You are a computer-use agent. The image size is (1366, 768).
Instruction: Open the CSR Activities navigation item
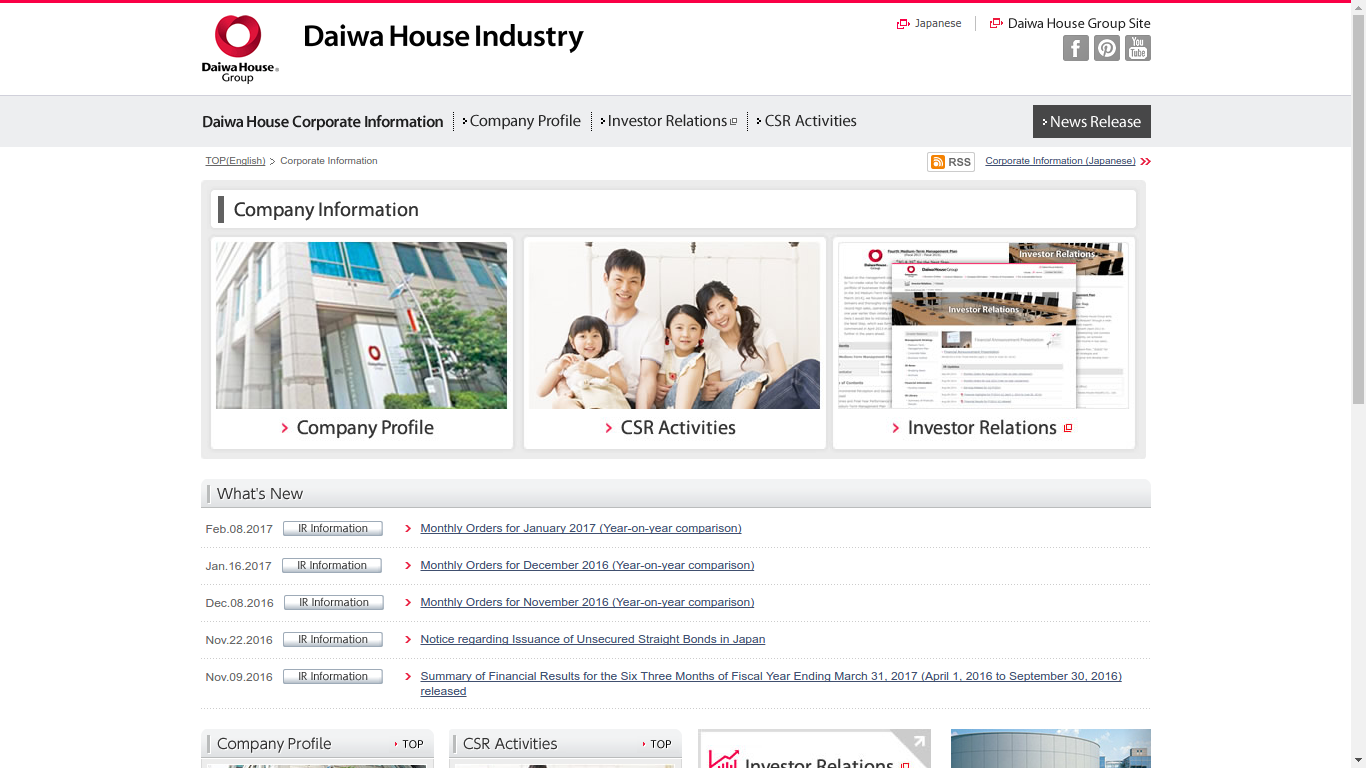click(x=810, y=120)
